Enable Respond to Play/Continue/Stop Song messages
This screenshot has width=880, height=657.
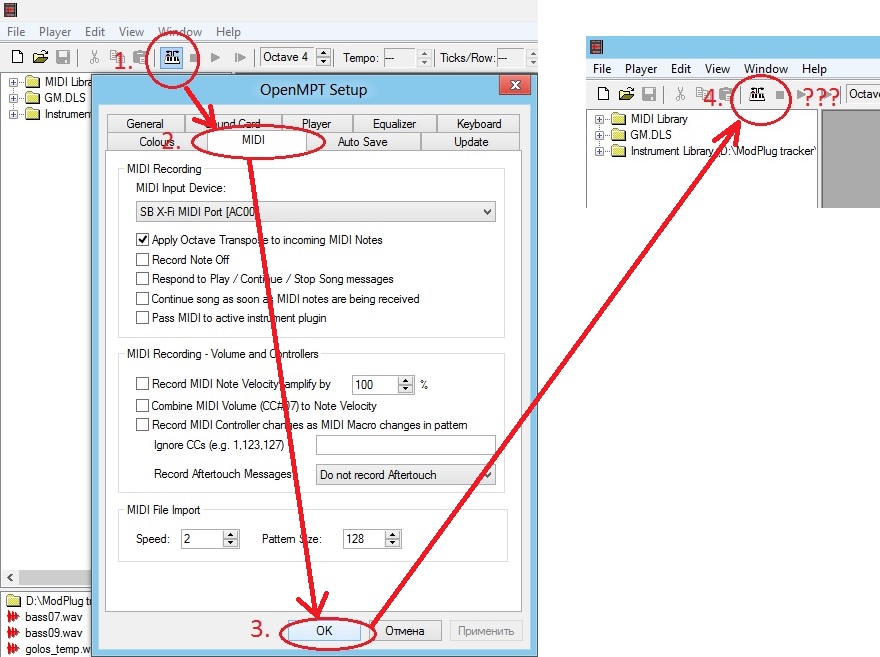(x=143, y=279)
